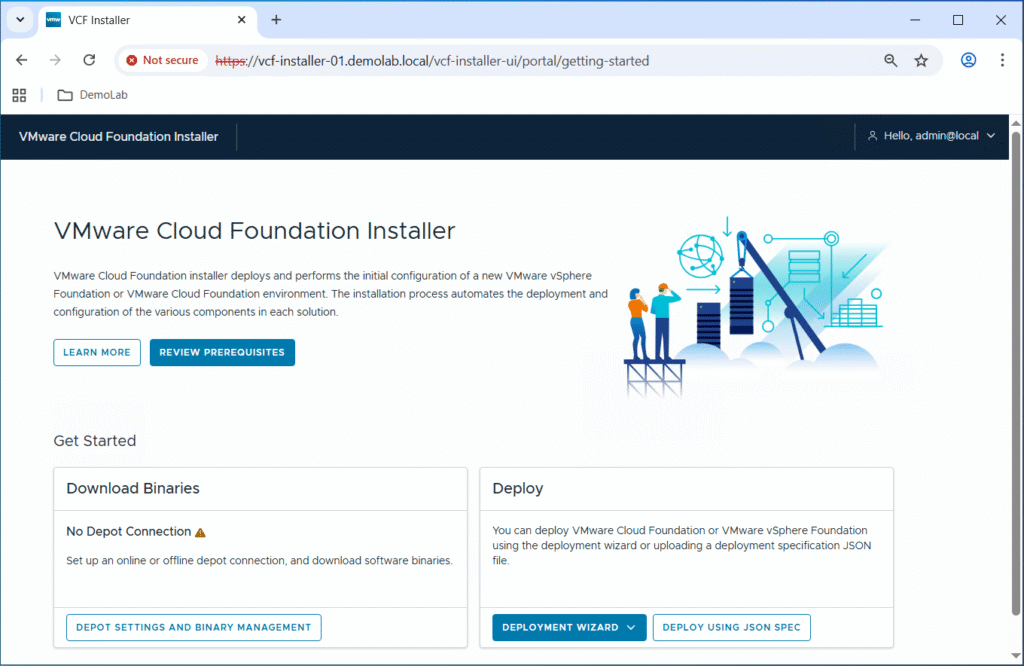Click Deploy Using JSON Spec button
The image size is (1024, 666).
(731, 627)
